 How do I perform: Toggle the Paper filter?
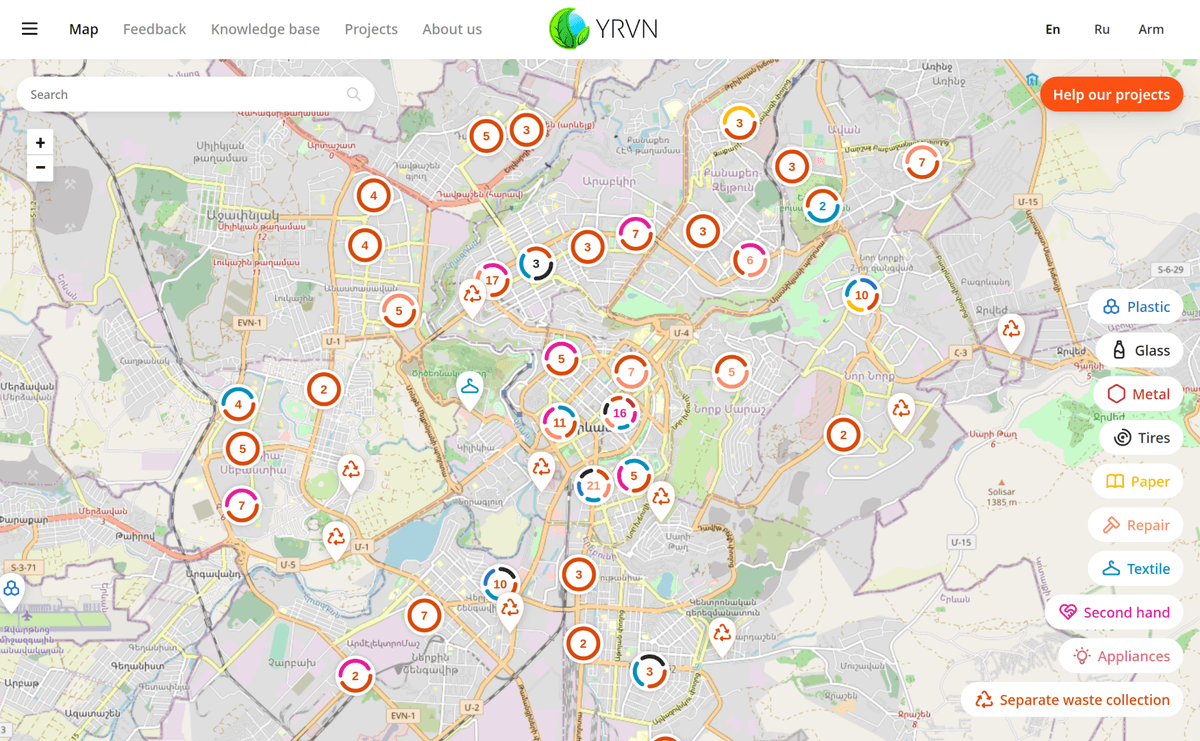tap(1137, 482)
